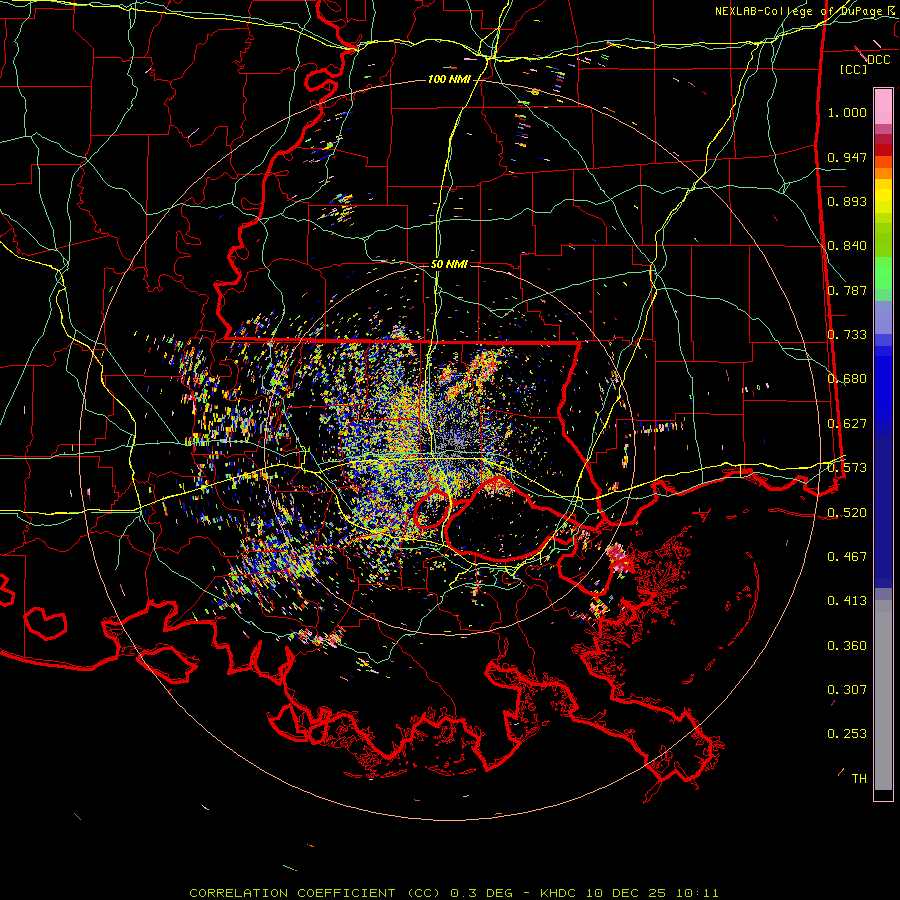Select the 0.413 scale value
This screenshot has height=900, width=900.
pyautogui.click(x=847, y=601)
